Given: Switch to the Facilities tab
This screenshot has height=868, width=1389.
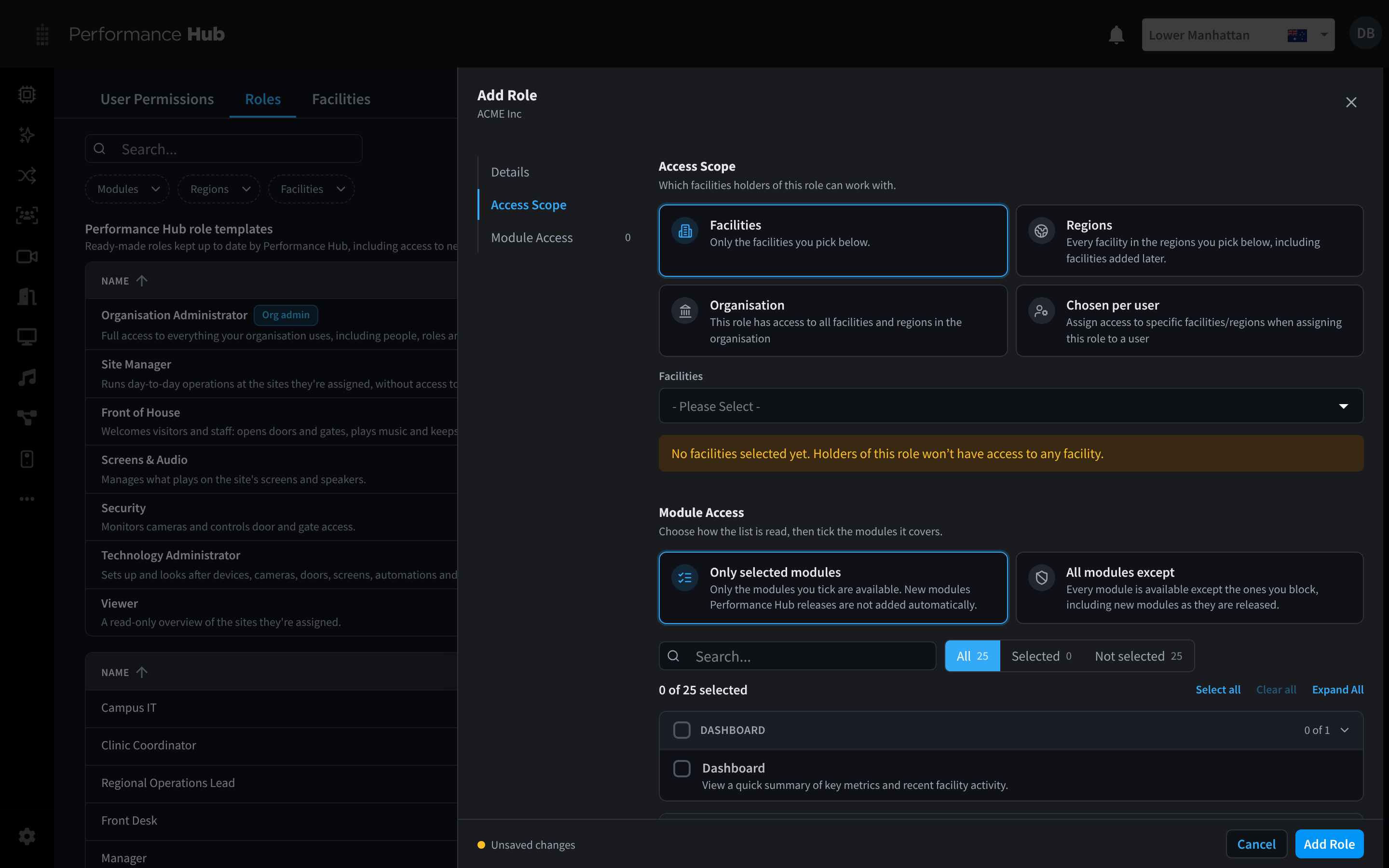Looking at the screenshot, I should [341, 99].
